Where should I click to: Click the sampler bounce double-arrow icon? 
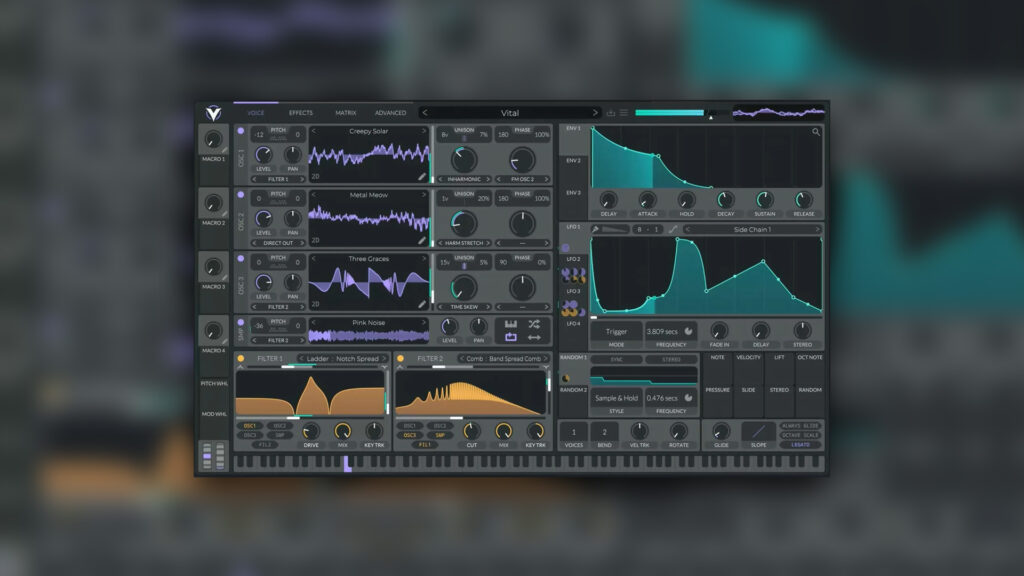click(x=534, y=337)
